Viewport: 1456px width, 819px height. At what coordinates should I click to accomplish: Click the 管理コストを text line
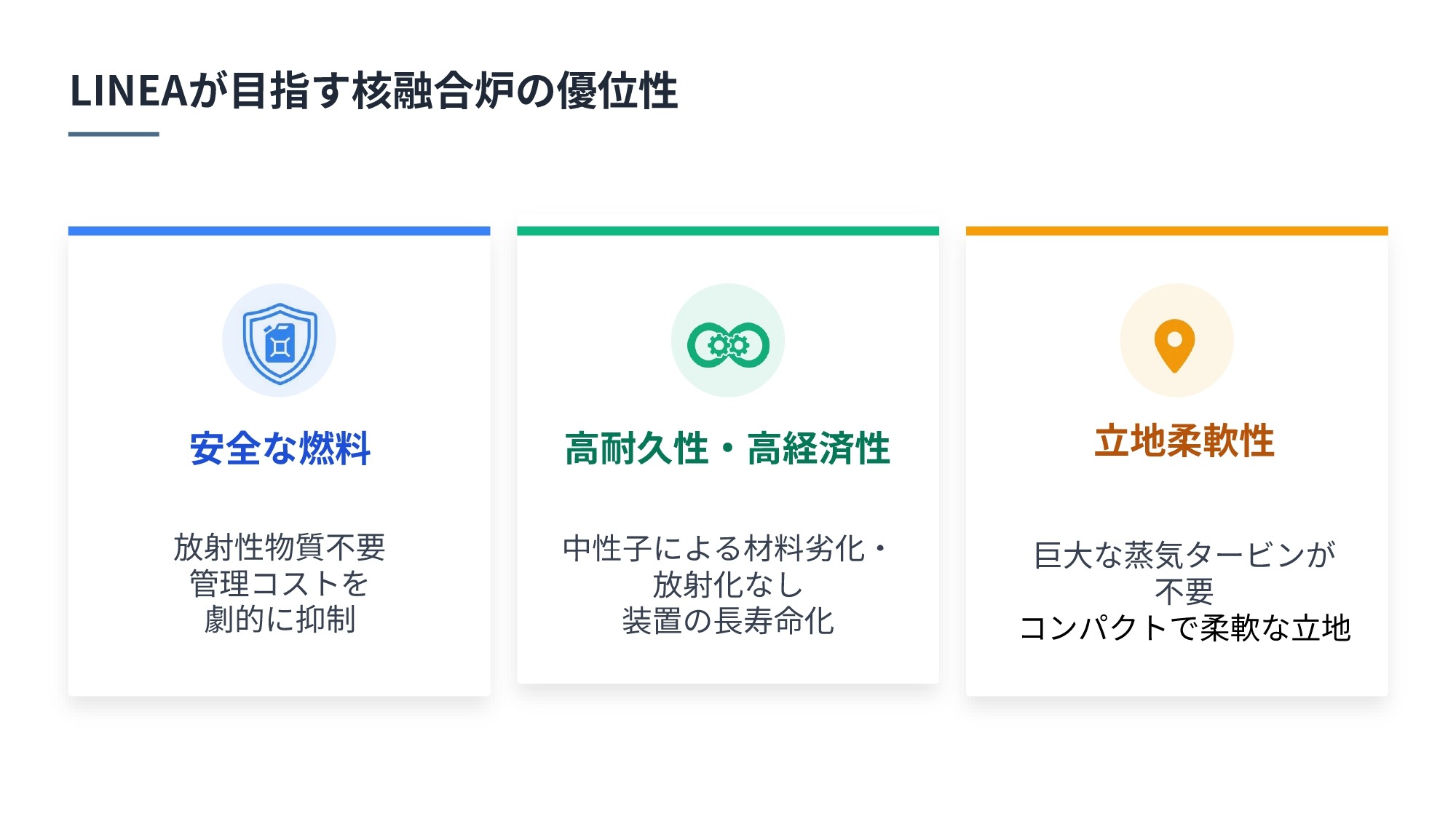pyautogui.click(x=280, y=583)
